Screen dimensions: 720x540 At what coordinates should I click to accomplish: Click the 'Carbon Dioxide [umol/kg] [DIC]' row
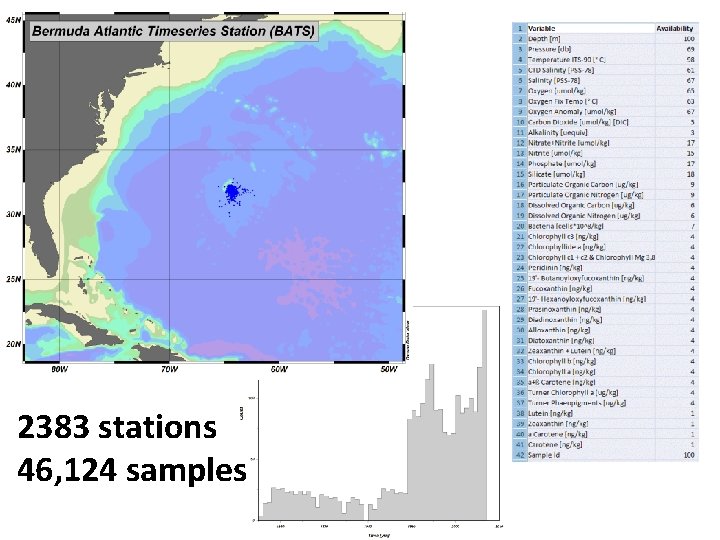click(x=605, y=122)
